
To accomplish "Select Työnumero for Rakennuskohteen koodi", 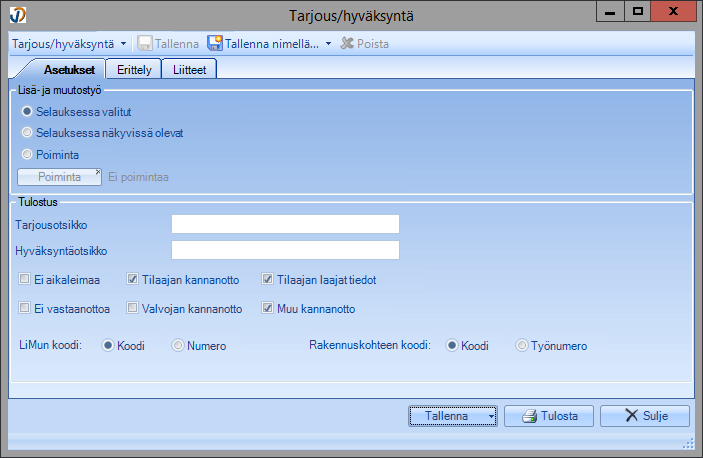I will pyautogui.click(x=522, y=346).
